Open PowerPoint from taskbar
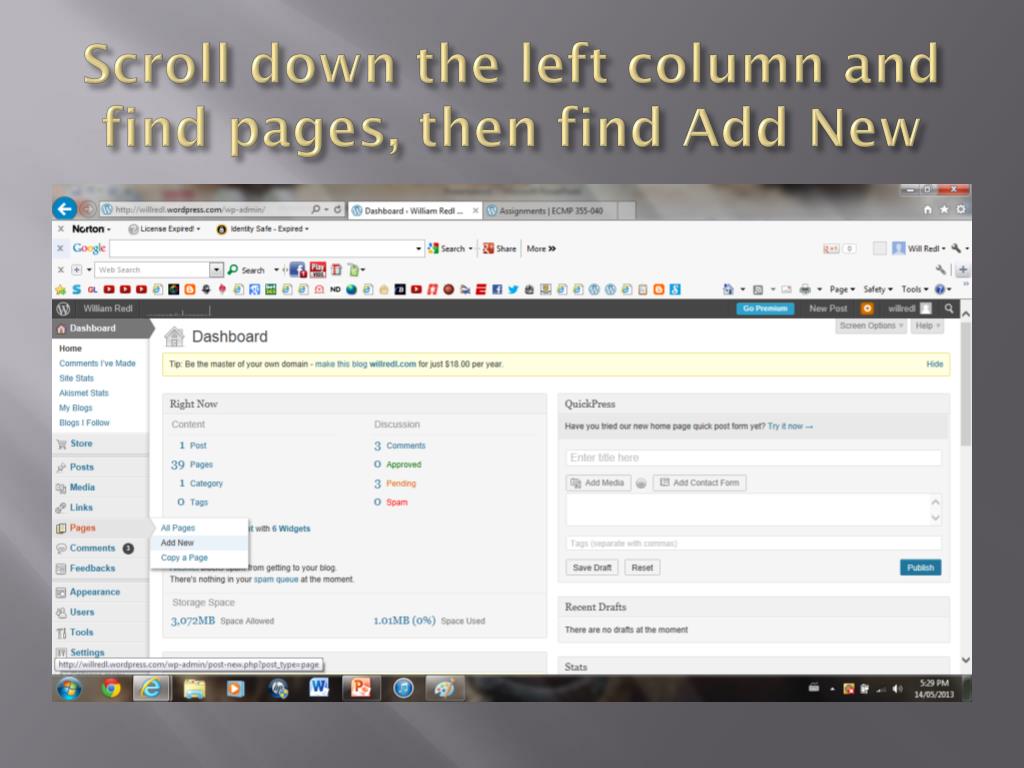This screenshot has width=1024, height=768. coord(360,688)
